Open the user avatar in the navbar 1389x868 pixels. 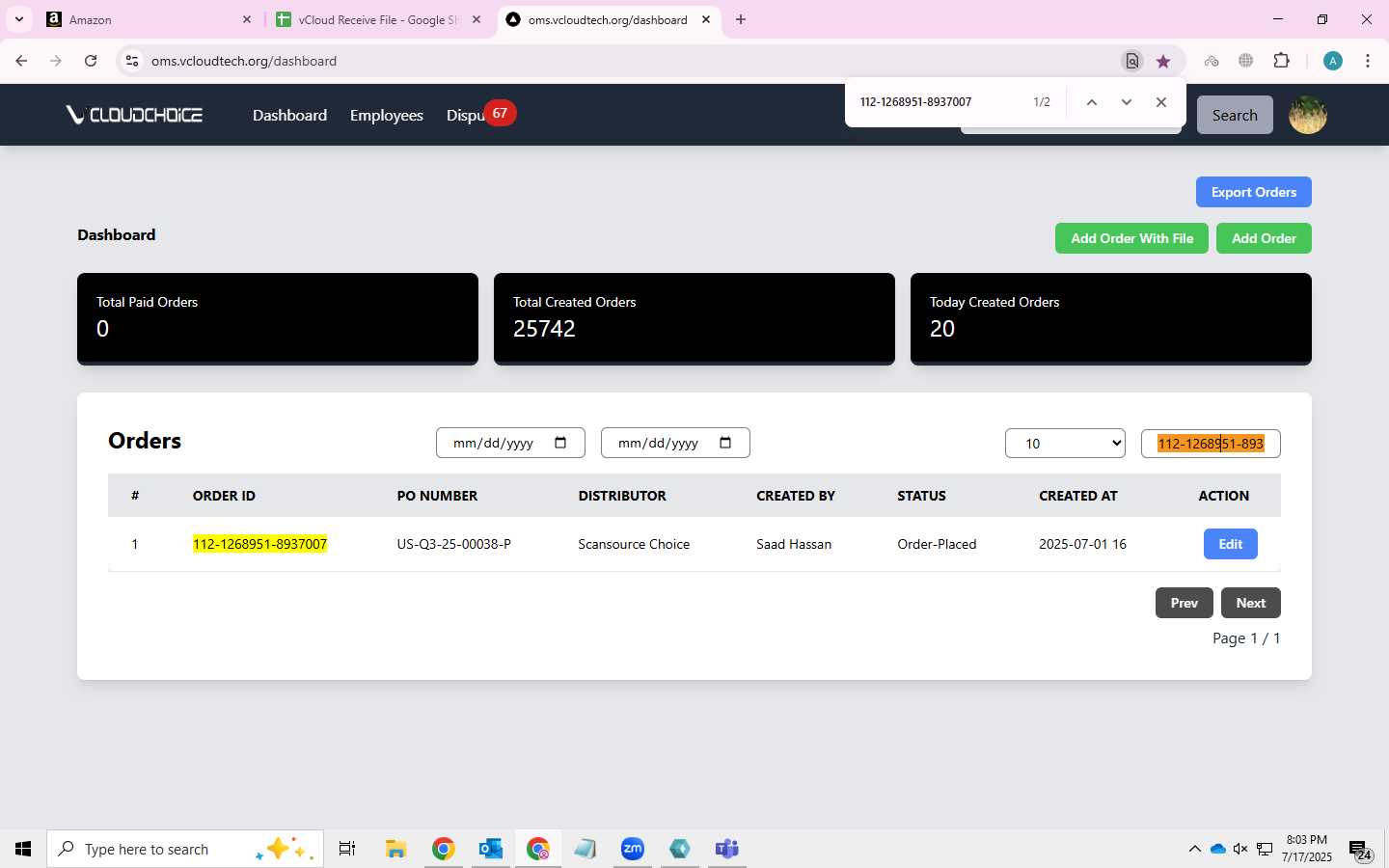click(1308, 115)
